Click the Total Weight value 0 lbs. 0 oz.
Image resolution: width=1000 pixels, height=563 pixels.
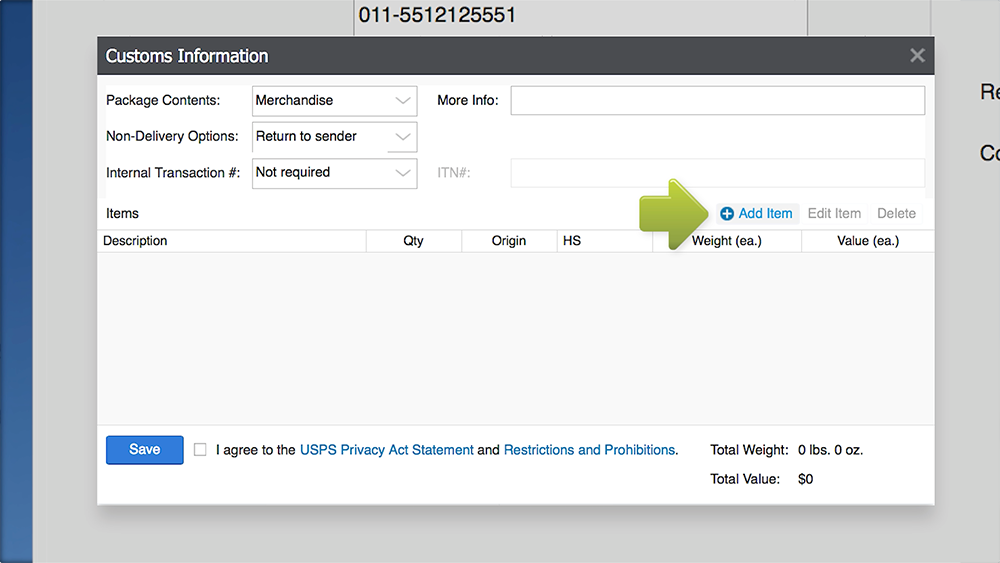pyautogui.click(x=830, y=450)
